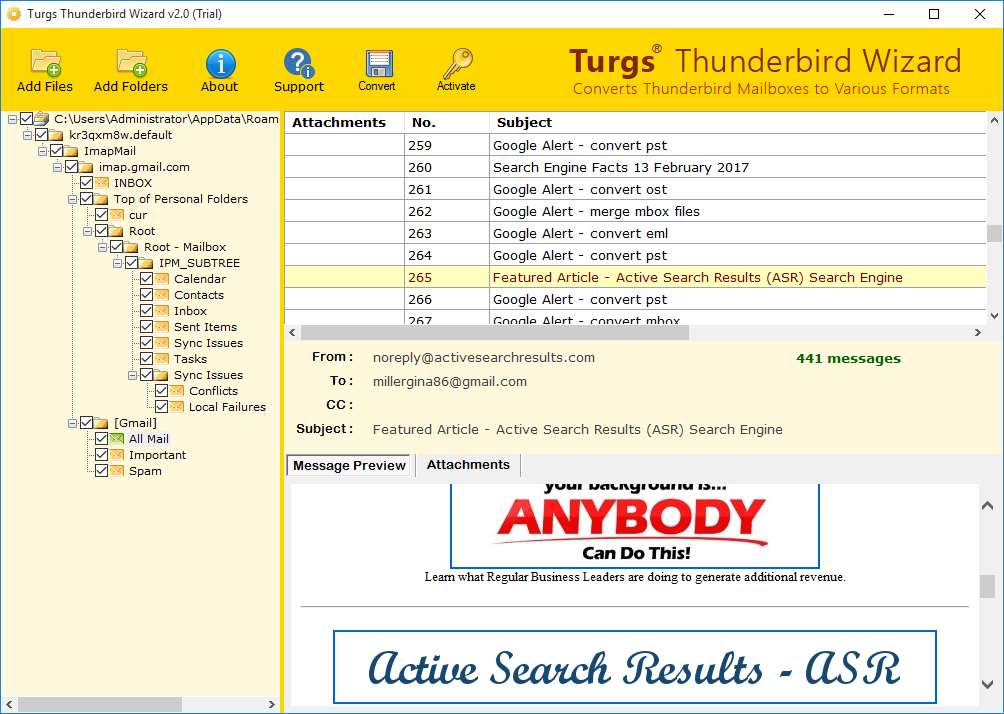Click the Convert floppy disk icon
The width and height of the screenshot is (1004, 714).
(378, 63)
